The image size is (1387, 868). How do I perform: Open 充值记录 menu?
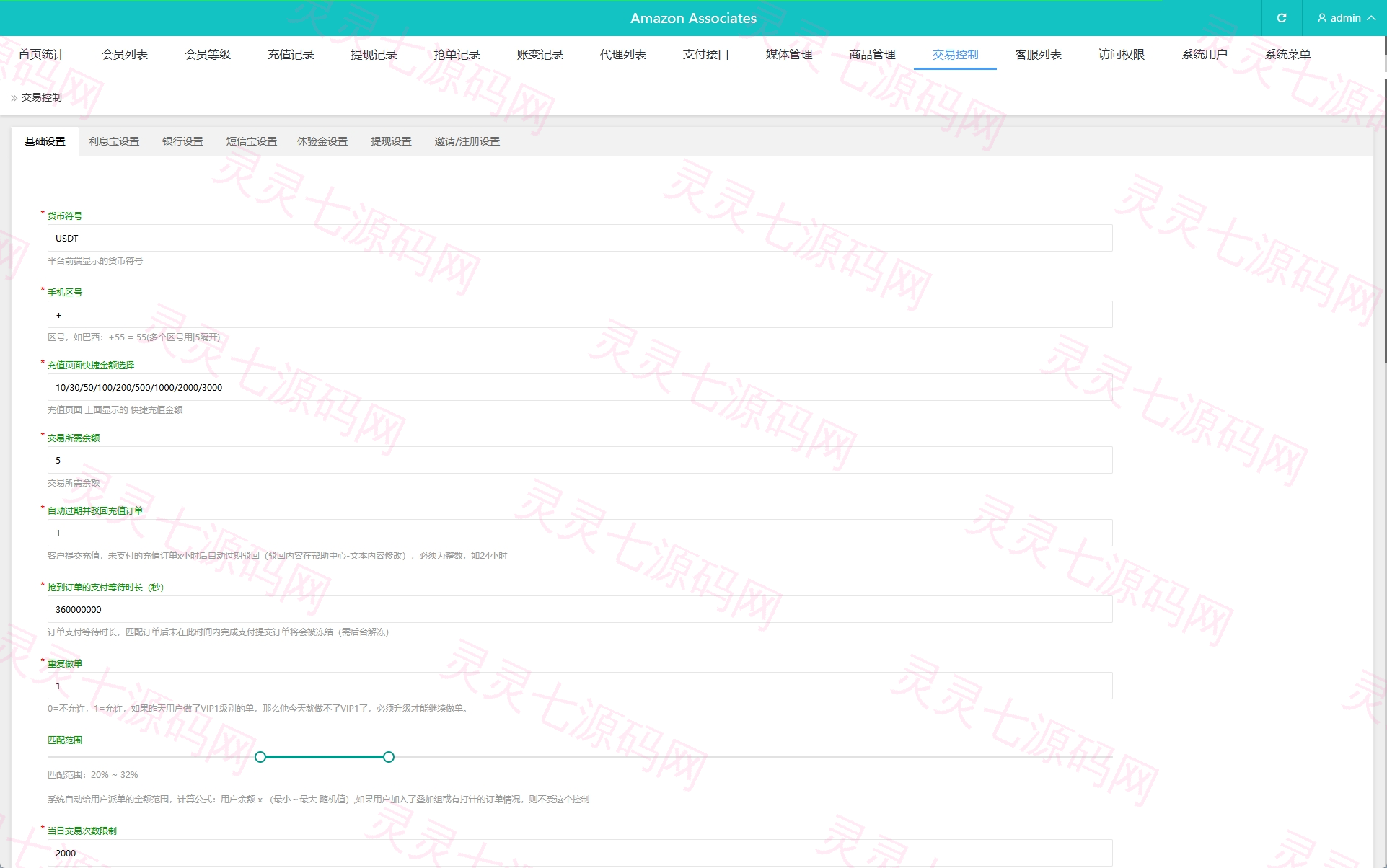pos(291,55)
